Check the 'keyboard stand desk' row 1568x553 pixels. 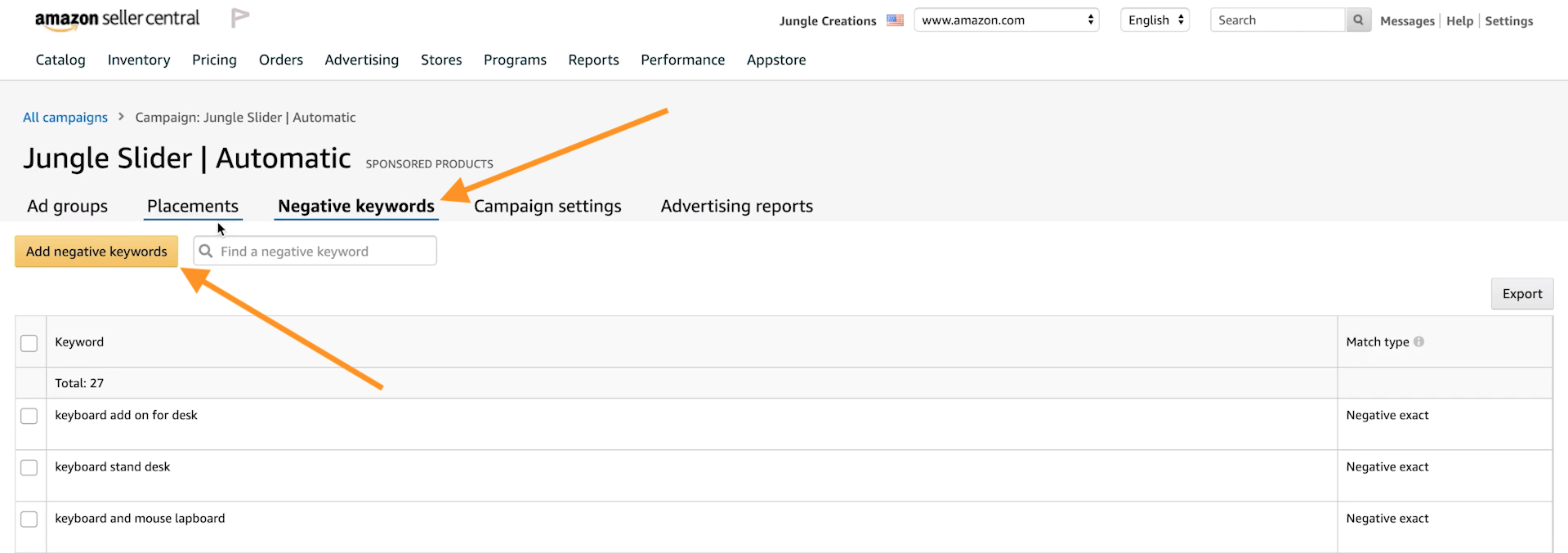(x=29, y=467)
